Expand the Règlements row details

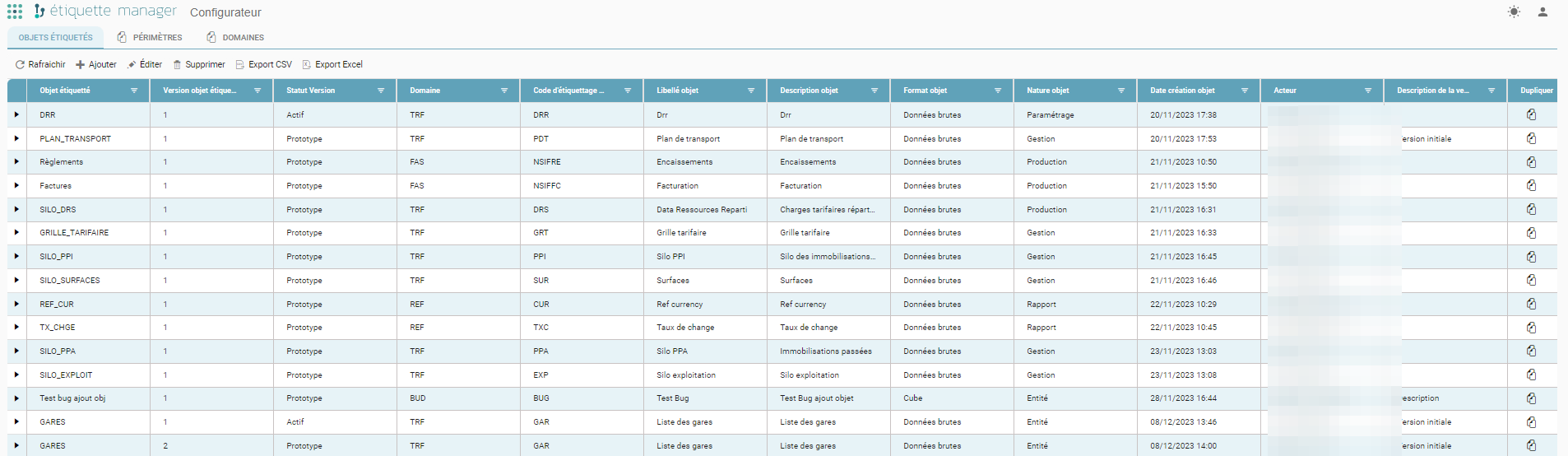point(16,162)
